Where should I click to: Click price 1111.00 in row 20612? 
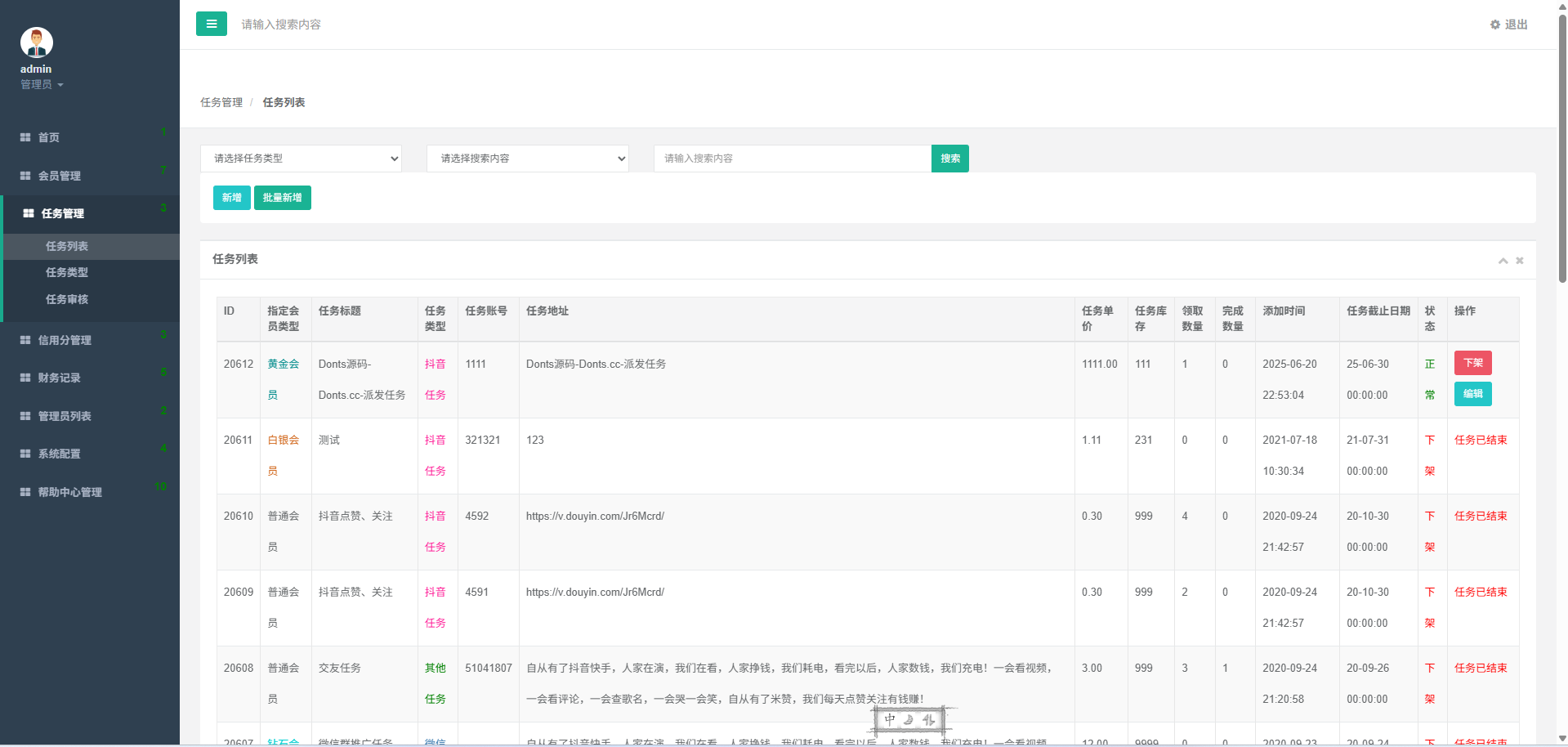(x=1100, y=364)
